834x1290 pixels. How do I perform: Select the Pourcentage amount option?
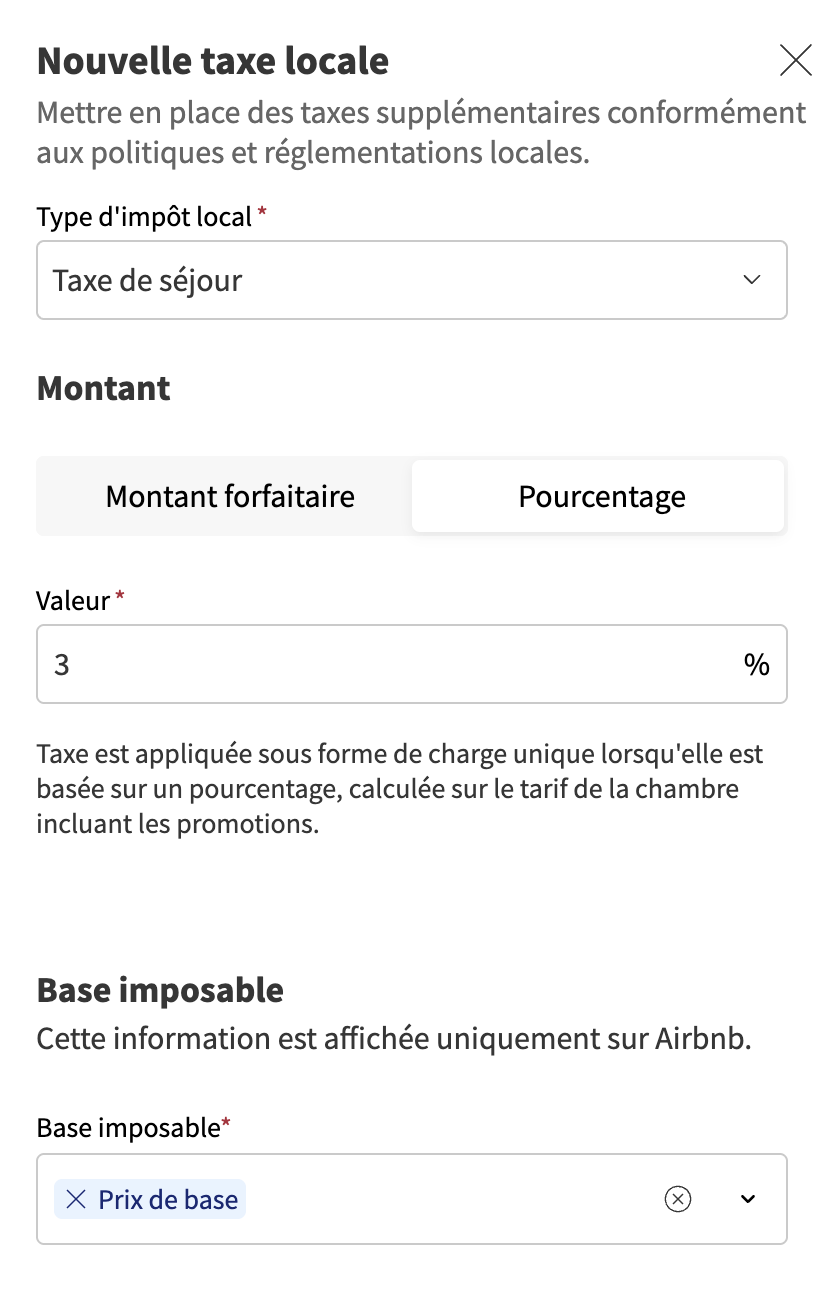coord(601,497)
